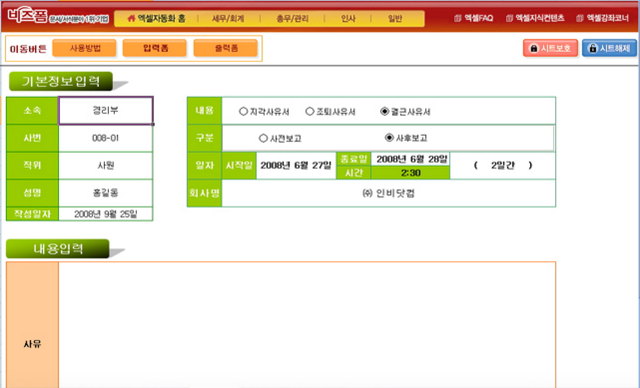Click the 내용입력 section header
Image resolution: width=640 pixels, height=388 pixels.
coord(58,248)
